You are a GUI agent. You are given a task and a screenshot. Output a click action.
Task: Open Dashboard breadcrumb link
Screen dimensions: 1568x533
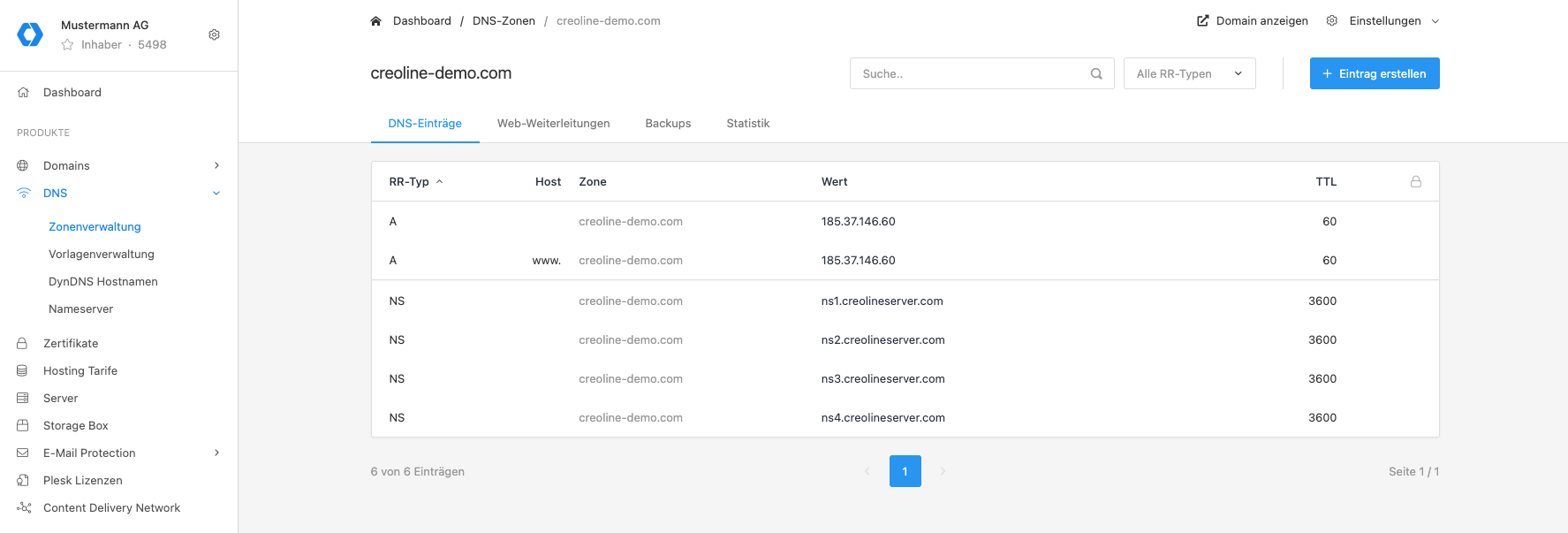click(x=422, y=20)
